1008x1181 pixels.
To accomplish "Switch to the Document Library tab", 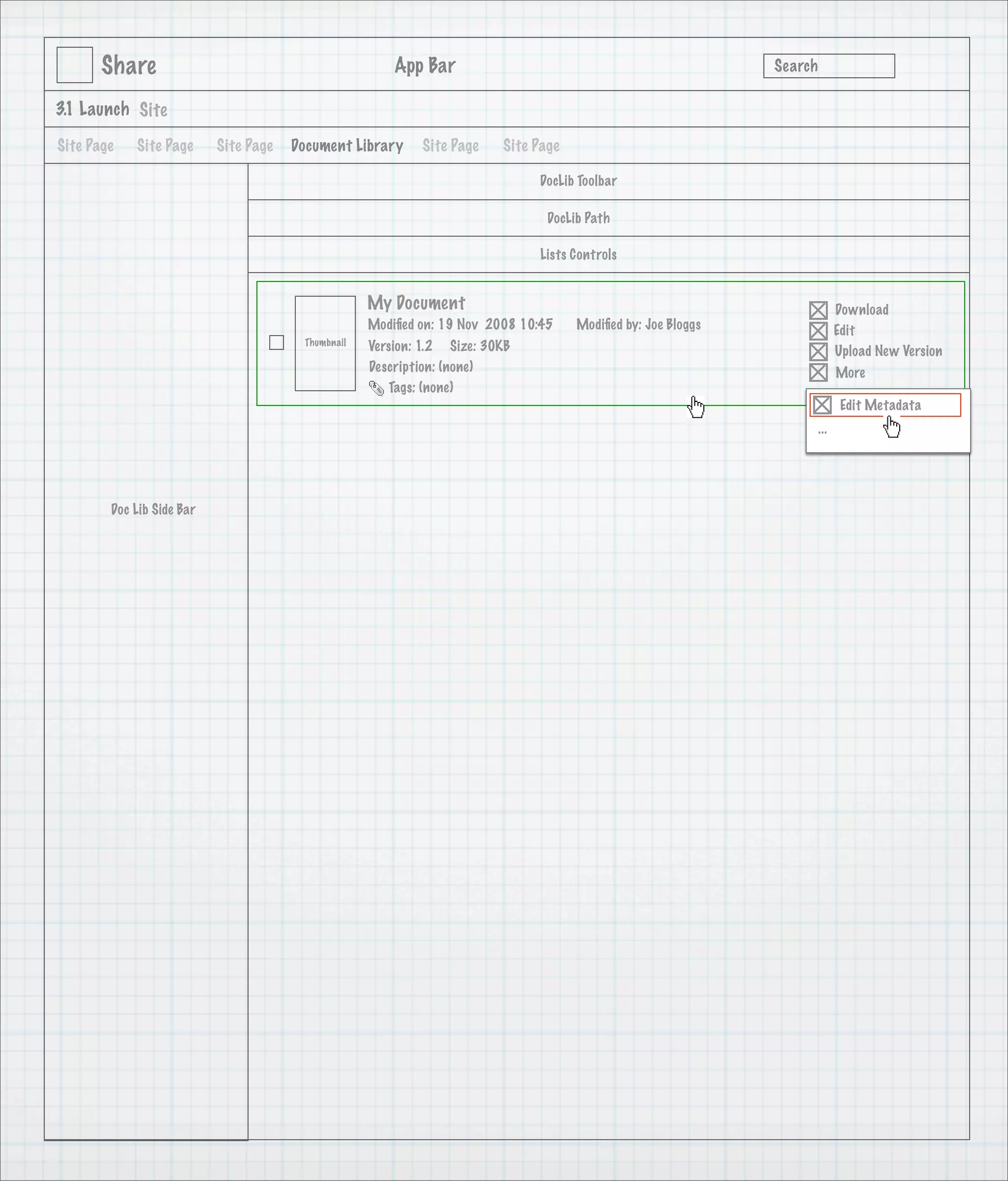I will (x=346, y=146).
